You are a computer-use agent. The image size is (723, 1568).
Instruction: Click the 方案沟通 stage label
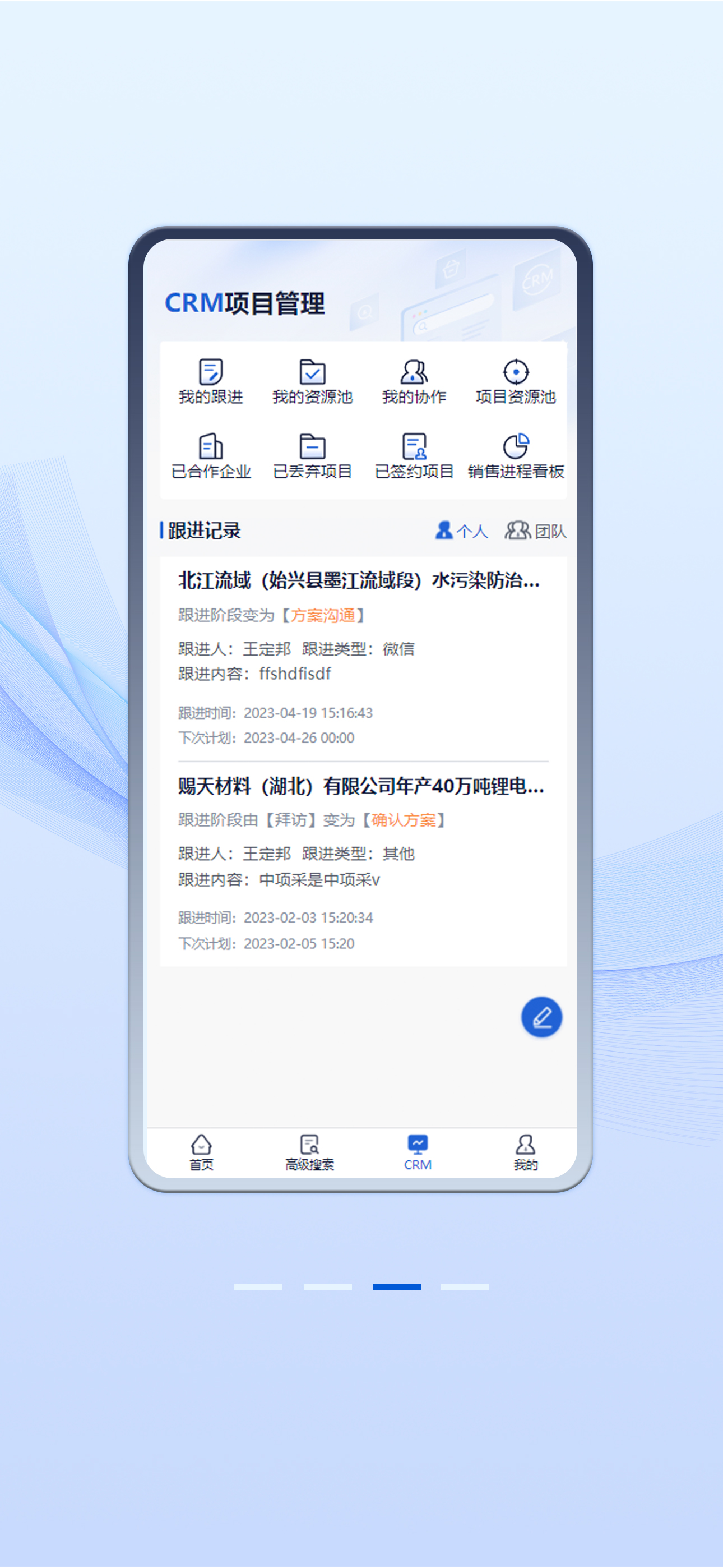(323, 615)
